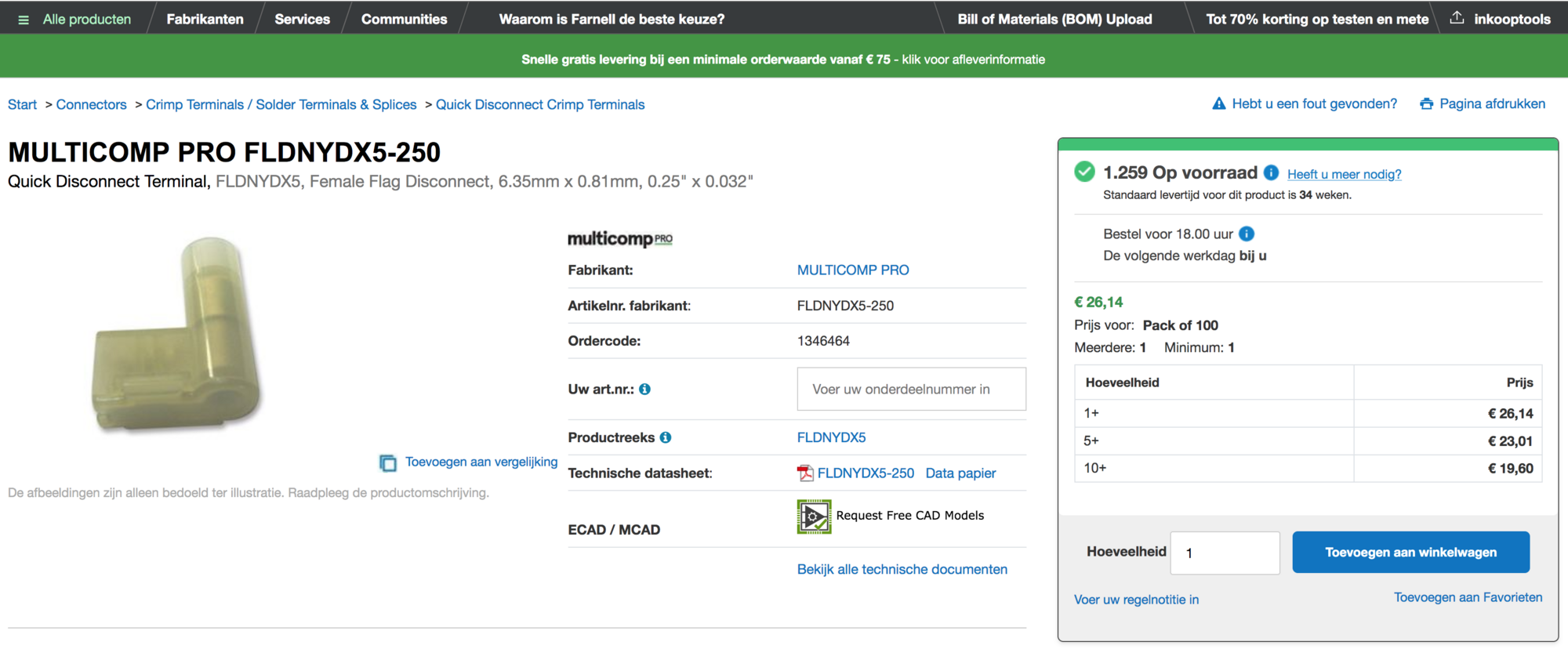Image resolution: width=1568 pixels, height=649 pixels.
Task: Click the Pack of 100 price unit text
Action: (x=1181, y=325)
